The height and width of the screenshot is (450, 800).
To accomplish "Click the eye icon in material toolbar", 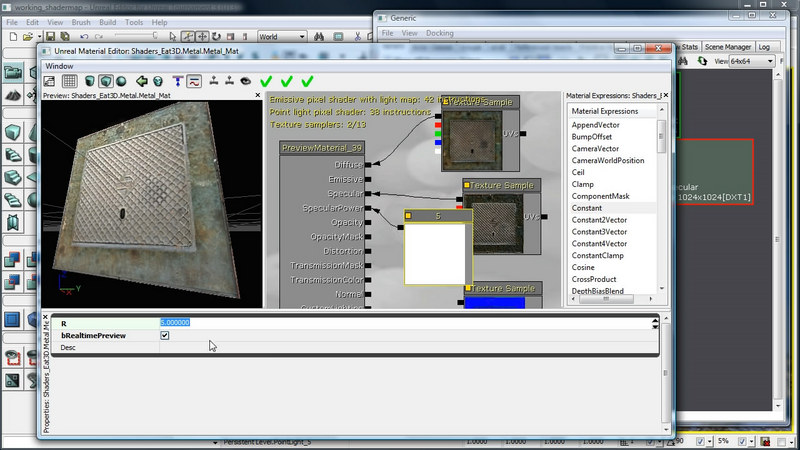I will click(x=244, y=81).
